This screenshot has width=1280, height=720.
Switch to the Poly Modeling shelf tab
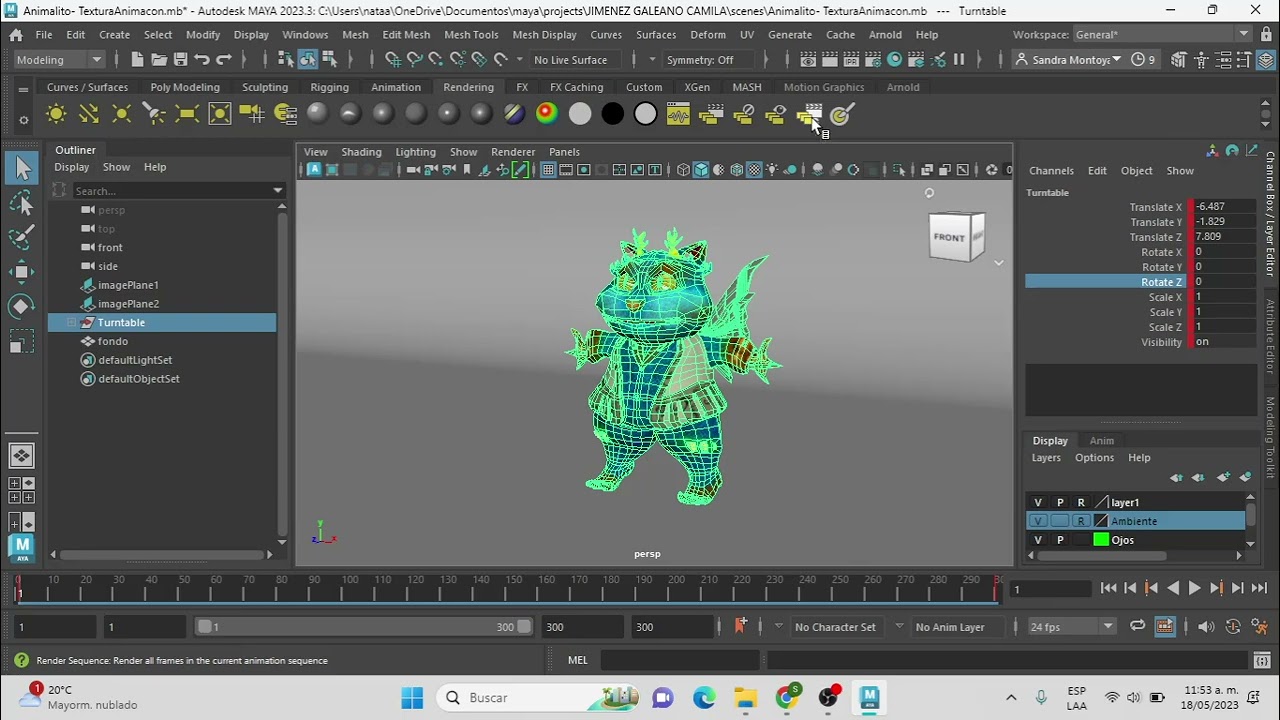pyautogui.click(x=185, y=87)
